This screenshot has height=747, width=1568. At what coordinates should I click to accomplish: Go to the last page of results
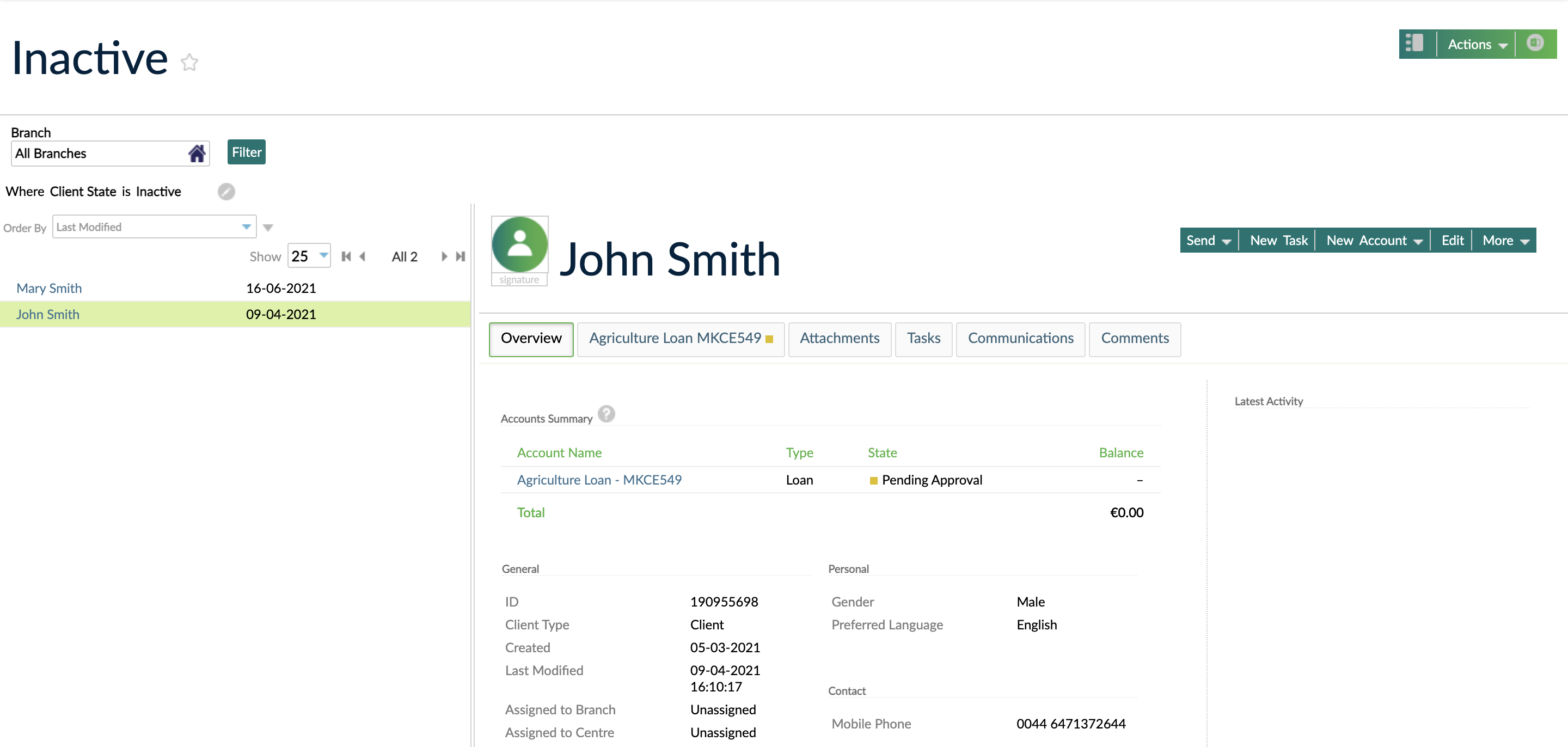(x=461, y=256)
